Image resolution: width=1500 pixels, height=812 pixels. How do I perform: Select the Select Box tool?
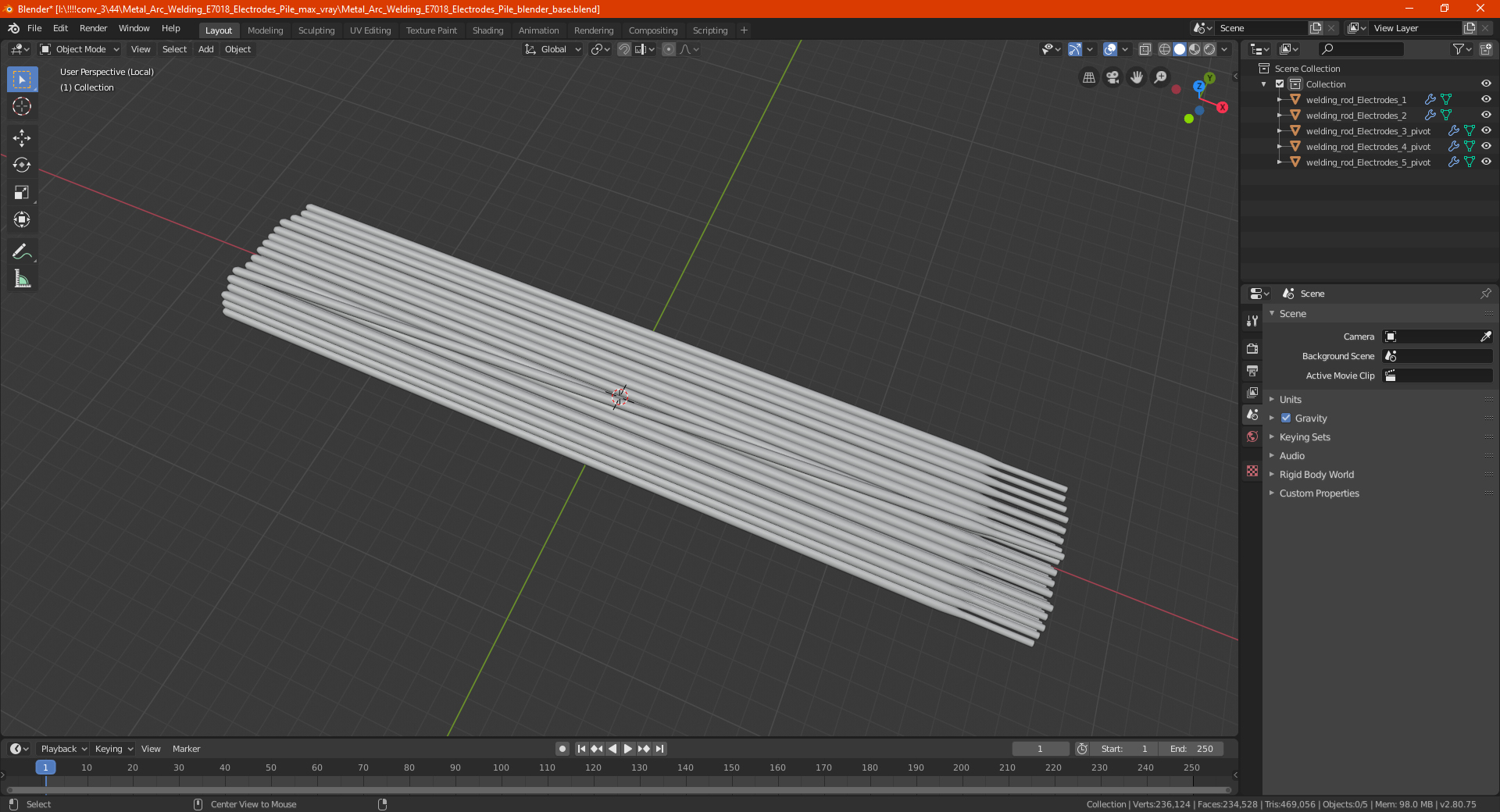(22, 79)
